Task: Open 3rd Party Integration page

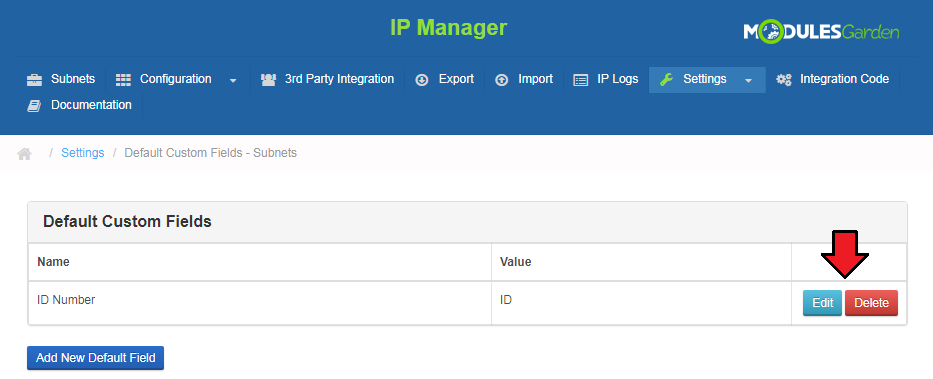Action: [339, 79]
